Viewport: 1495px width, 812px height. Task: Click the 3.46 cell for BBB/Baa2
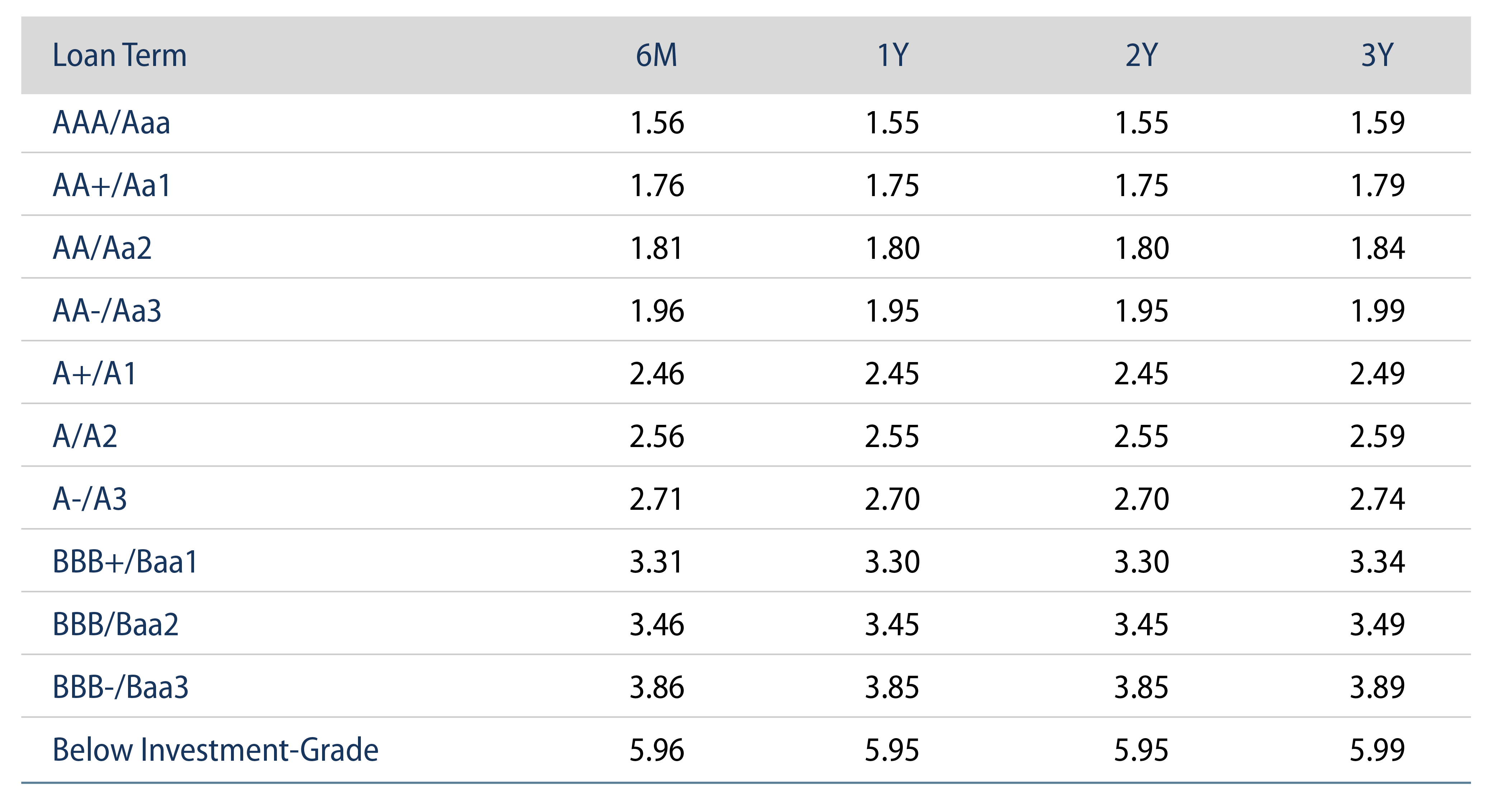point(657,625)
